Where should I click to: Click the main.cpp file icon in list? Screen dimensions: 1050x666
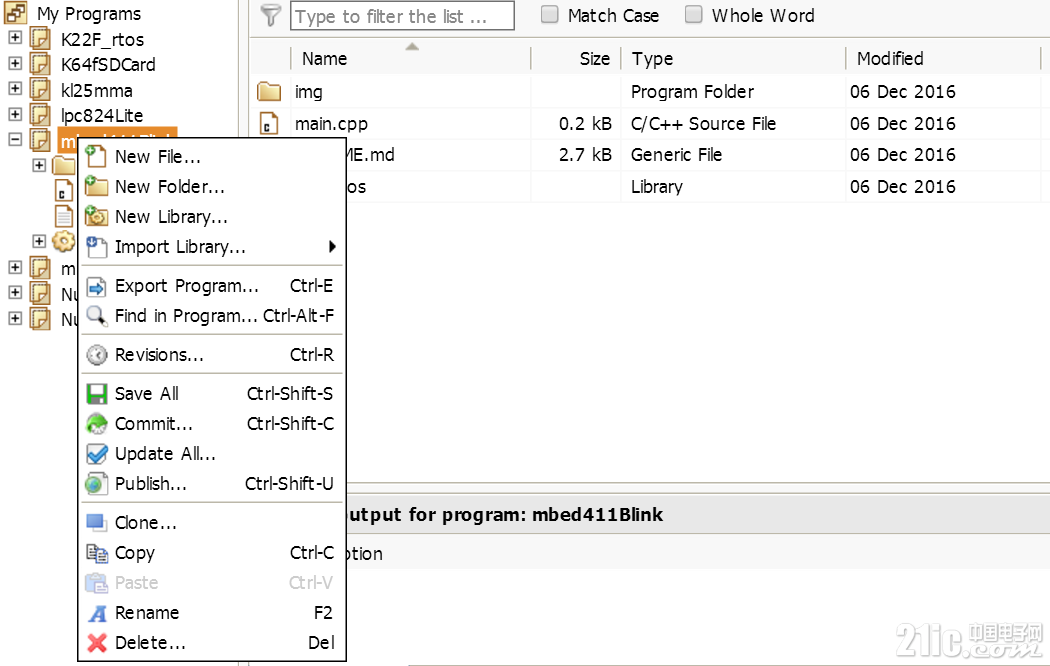click(269, 123)
